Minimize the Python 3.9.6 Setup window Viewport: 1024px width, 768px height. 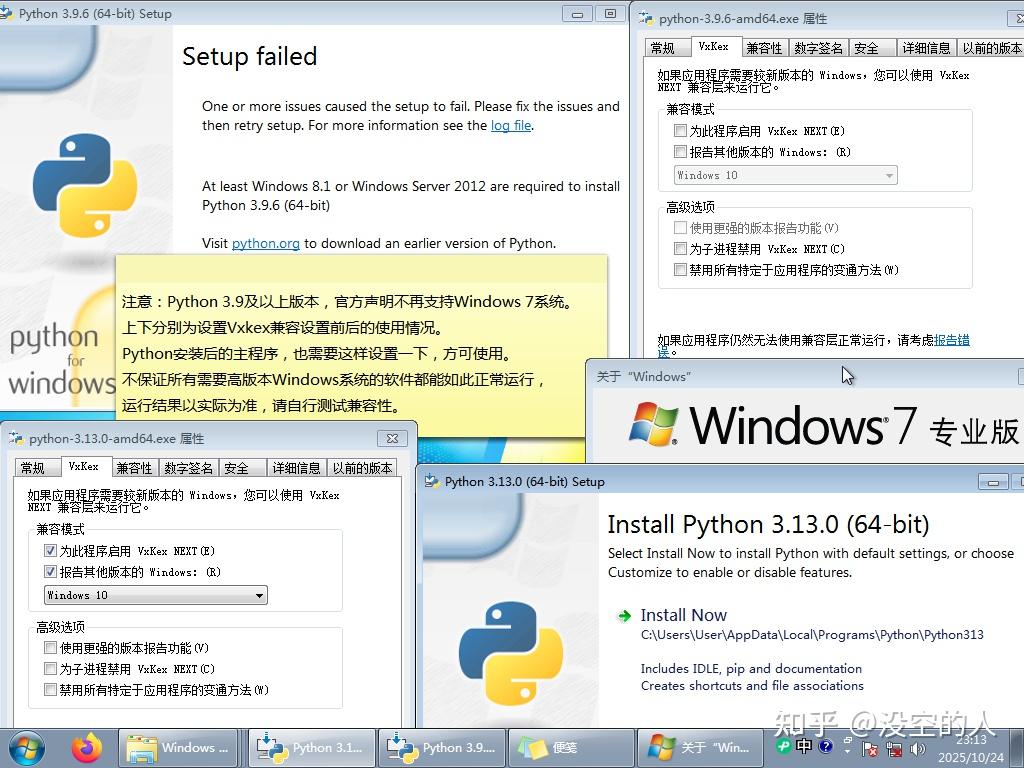(577, 14)
